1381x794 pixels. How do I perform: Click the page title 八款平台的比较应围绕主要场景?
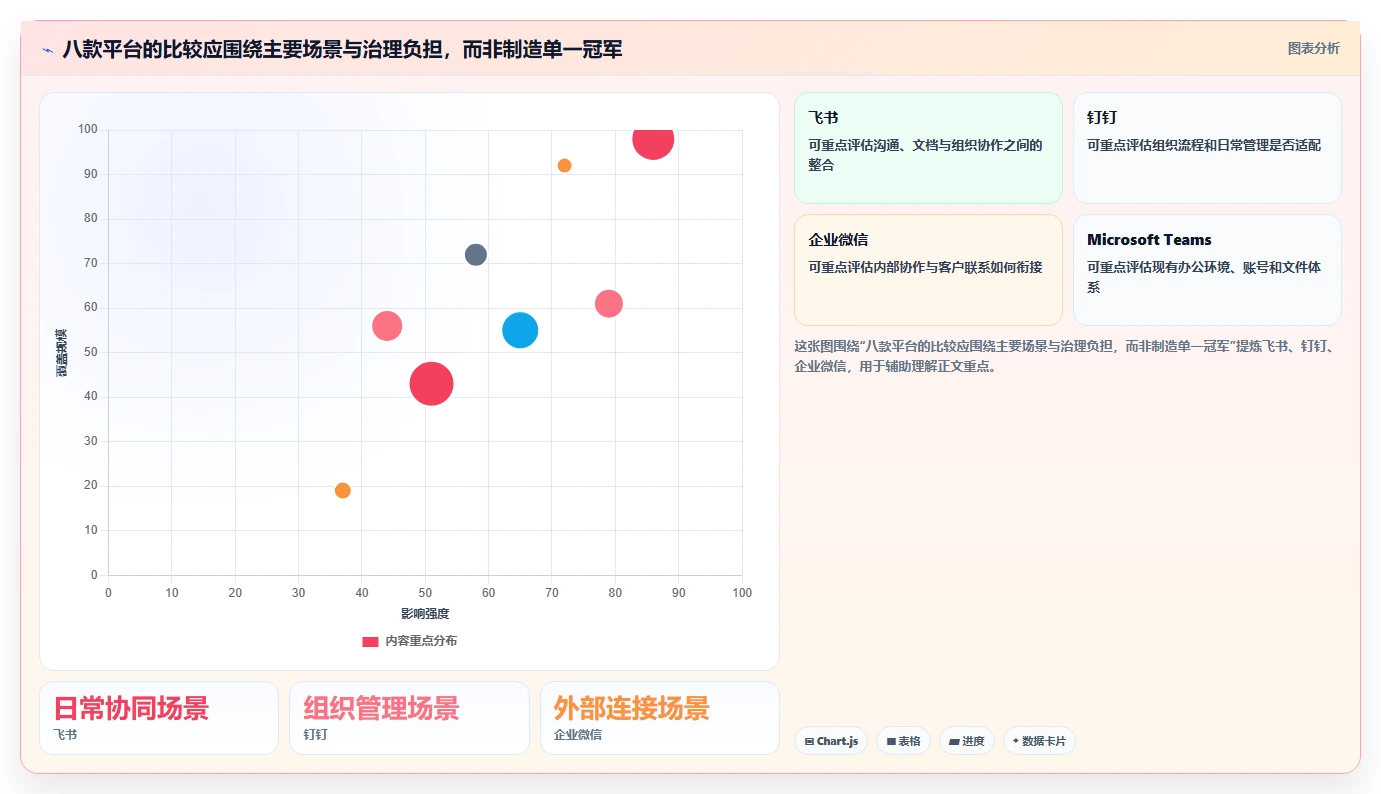(342, 49)
